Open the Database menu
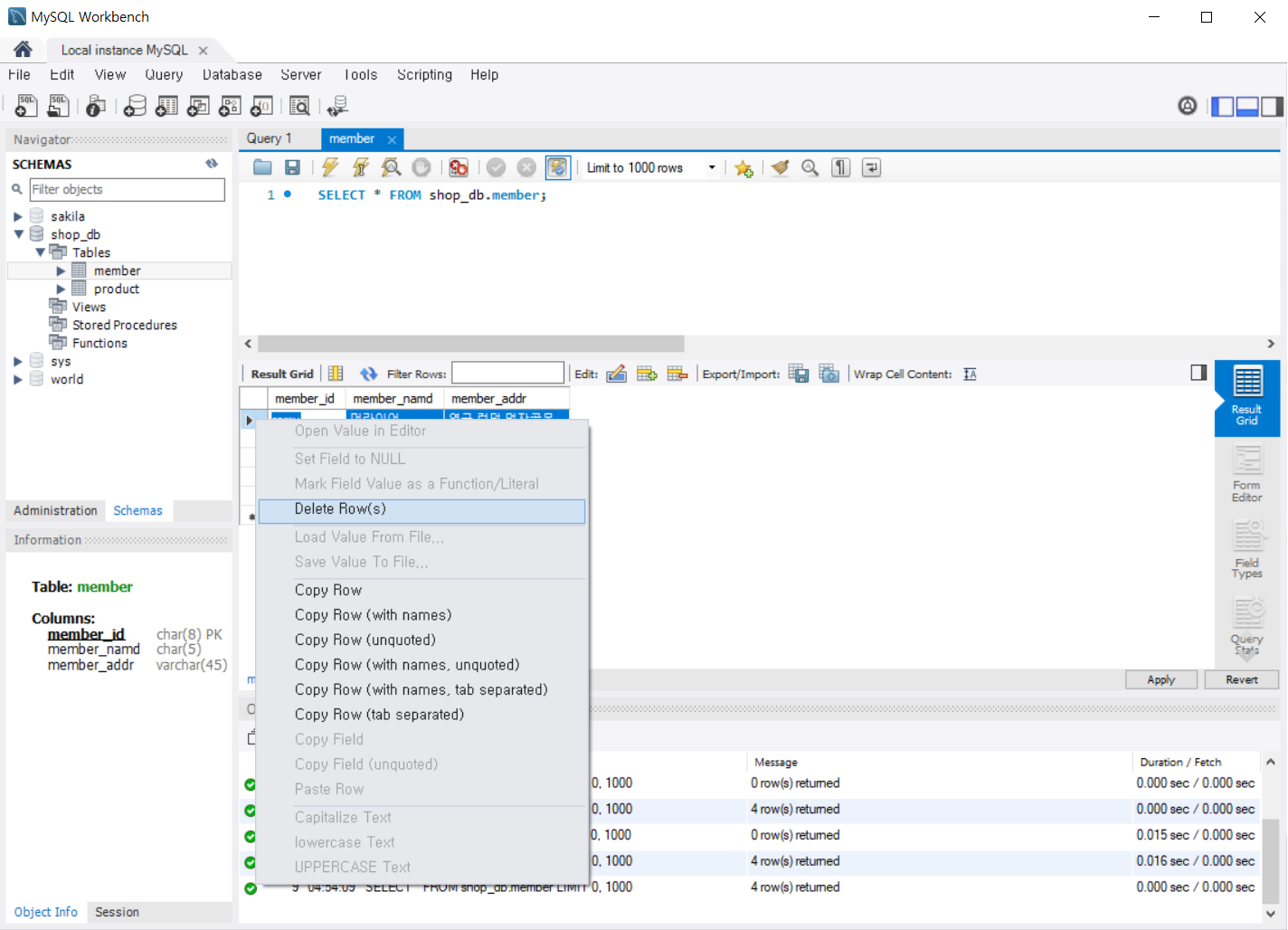Screen dimensions: 1288x930 (232, 75)
